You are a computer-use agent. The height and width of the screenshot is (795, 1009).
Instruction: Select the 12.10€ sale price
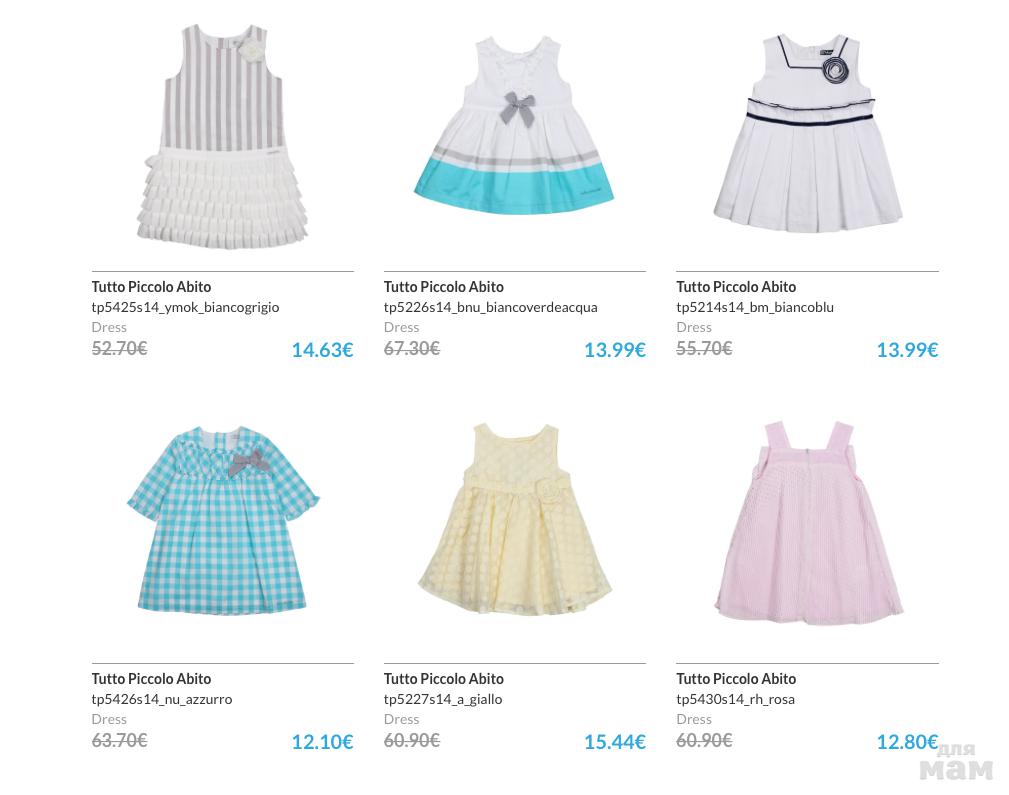[x=322, y=742]
